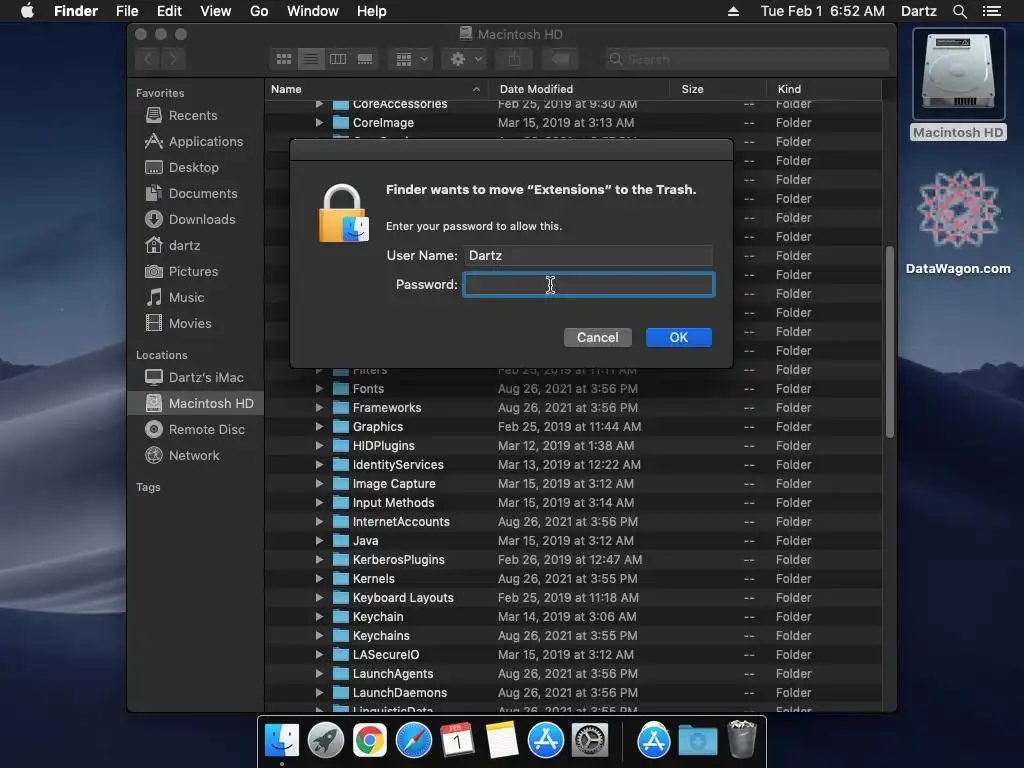Open Safari from the Dock

pos(413,741)
